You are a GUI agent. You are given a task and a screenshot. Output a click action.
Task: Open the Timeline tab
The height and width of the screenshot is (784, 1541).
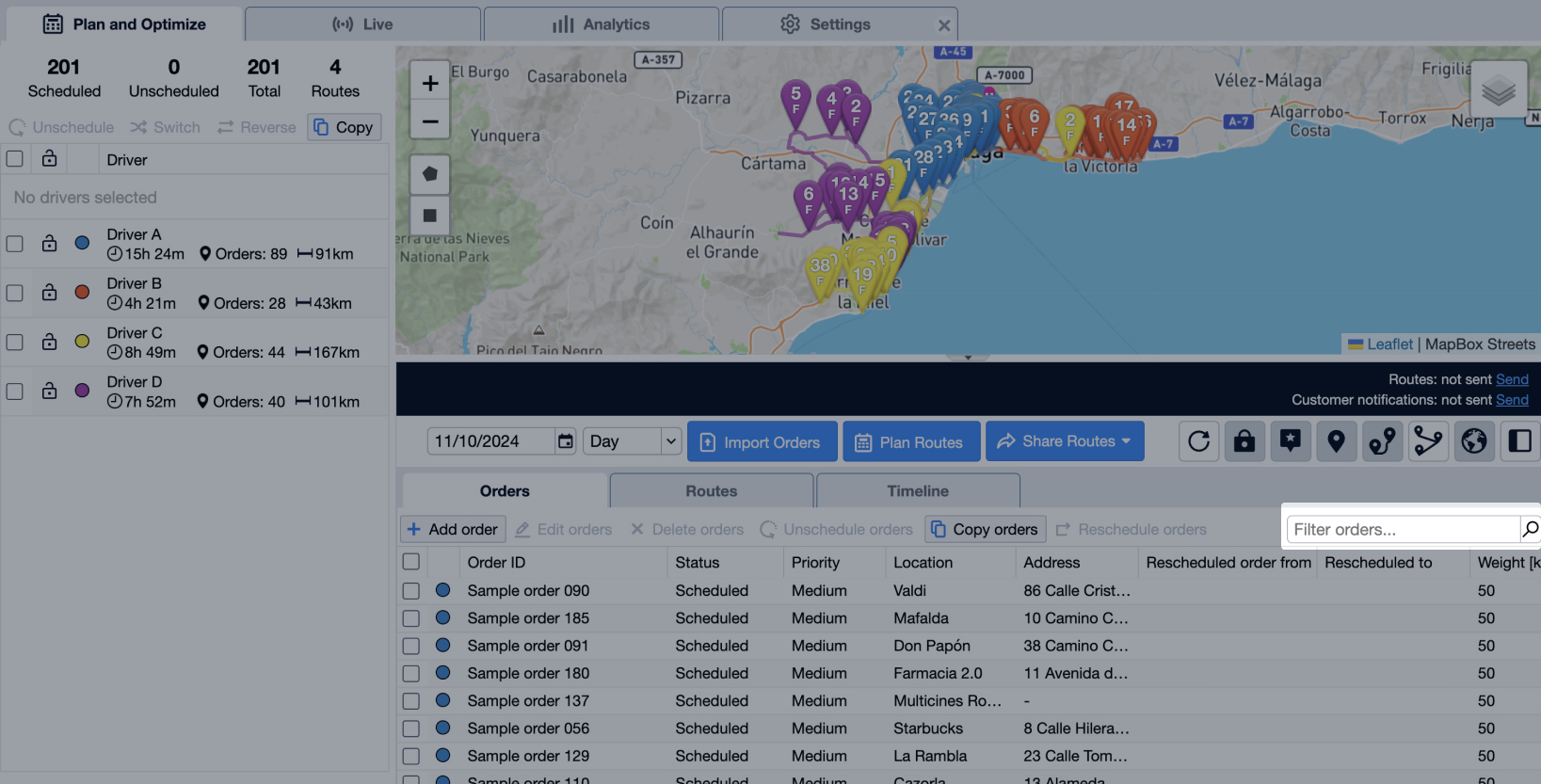pyautogui.click(x=918, y=491)
